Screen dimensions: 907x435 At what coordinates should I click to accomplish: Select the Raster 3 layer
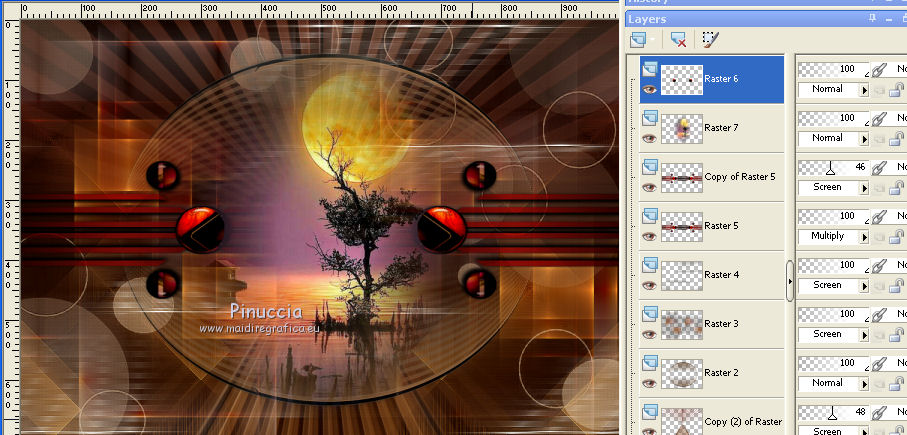(711, 325)
